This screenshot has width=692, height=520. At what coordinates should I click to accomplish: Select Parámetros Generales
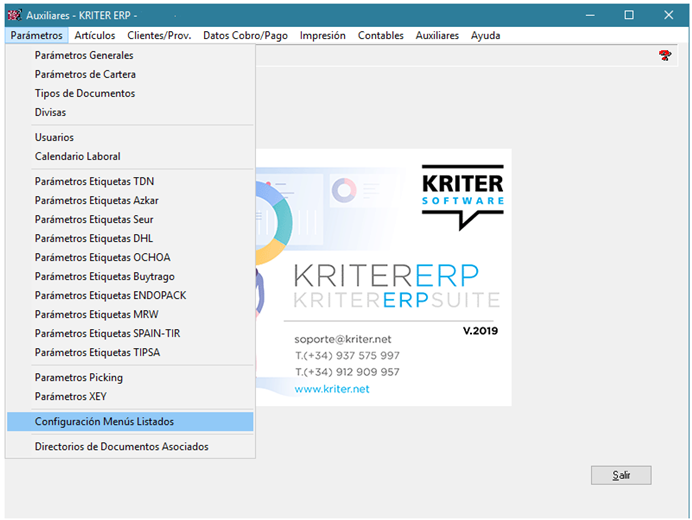(130, 55)
